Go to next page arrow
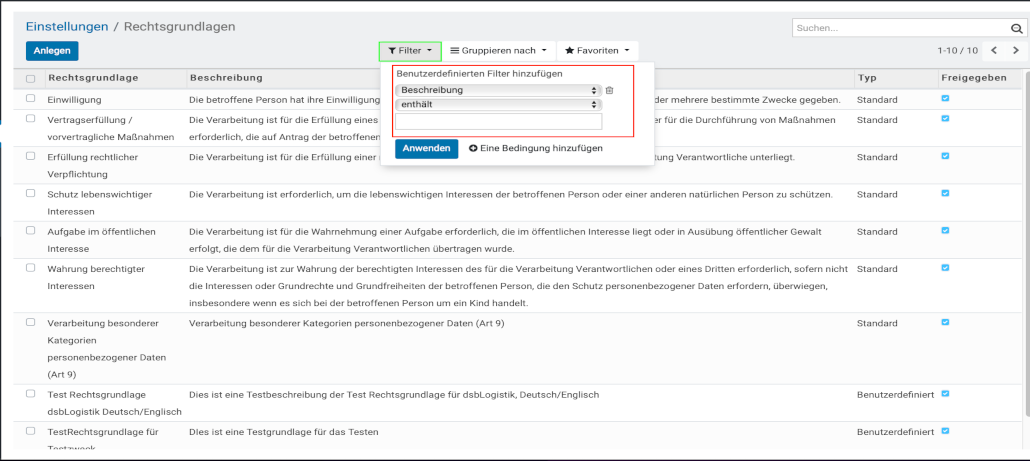This screenshot has width=1030, height=461. click(1015, 50)
